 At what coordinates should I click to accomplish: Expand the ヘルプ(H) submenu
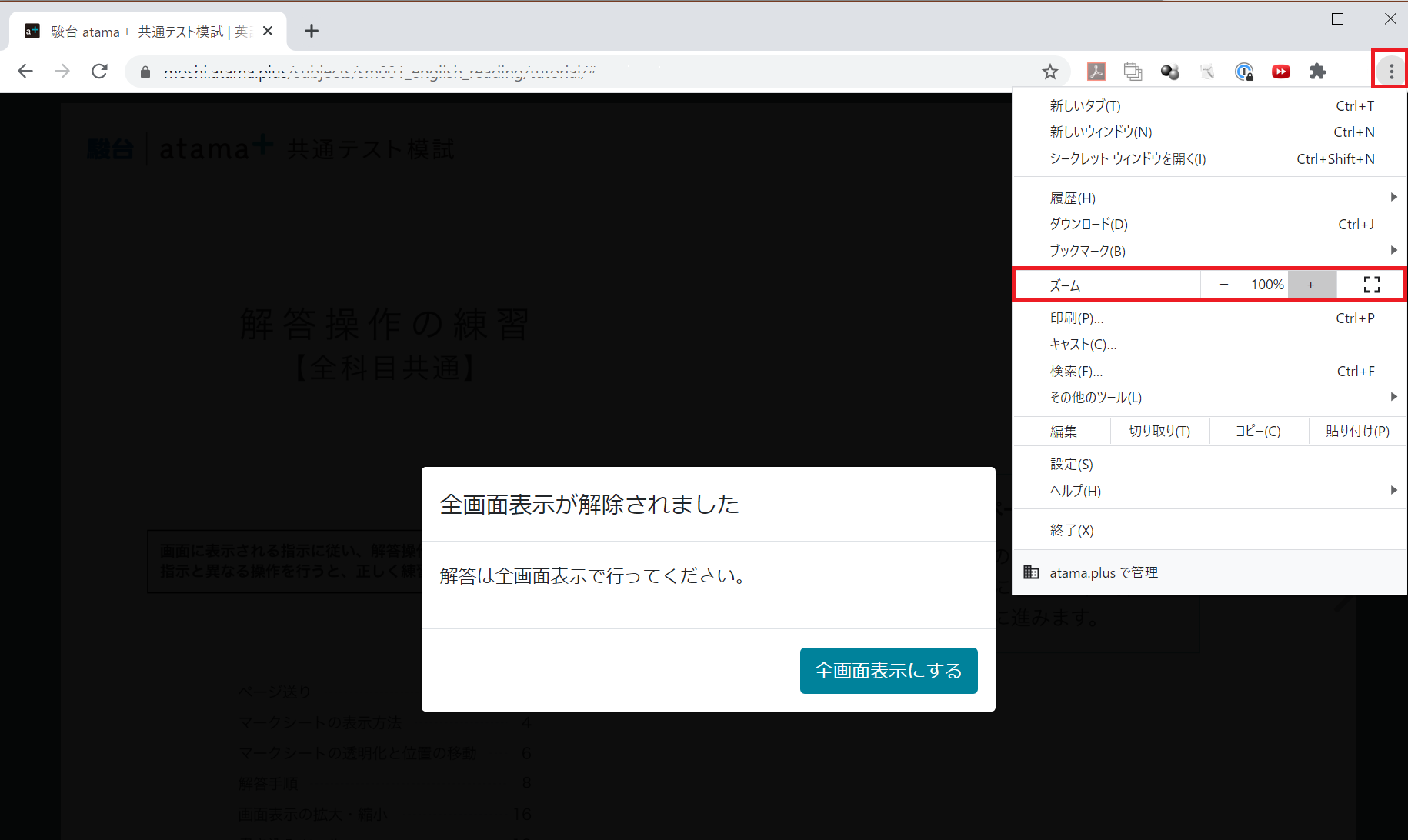(x=1209, y=491)
